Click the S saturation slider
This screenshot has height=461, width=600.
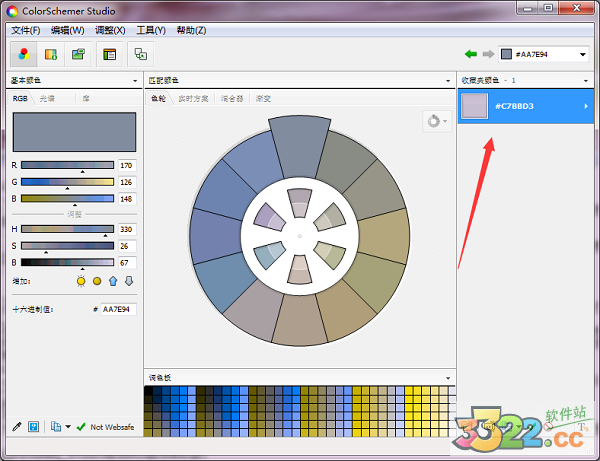(x=67, y=246)
